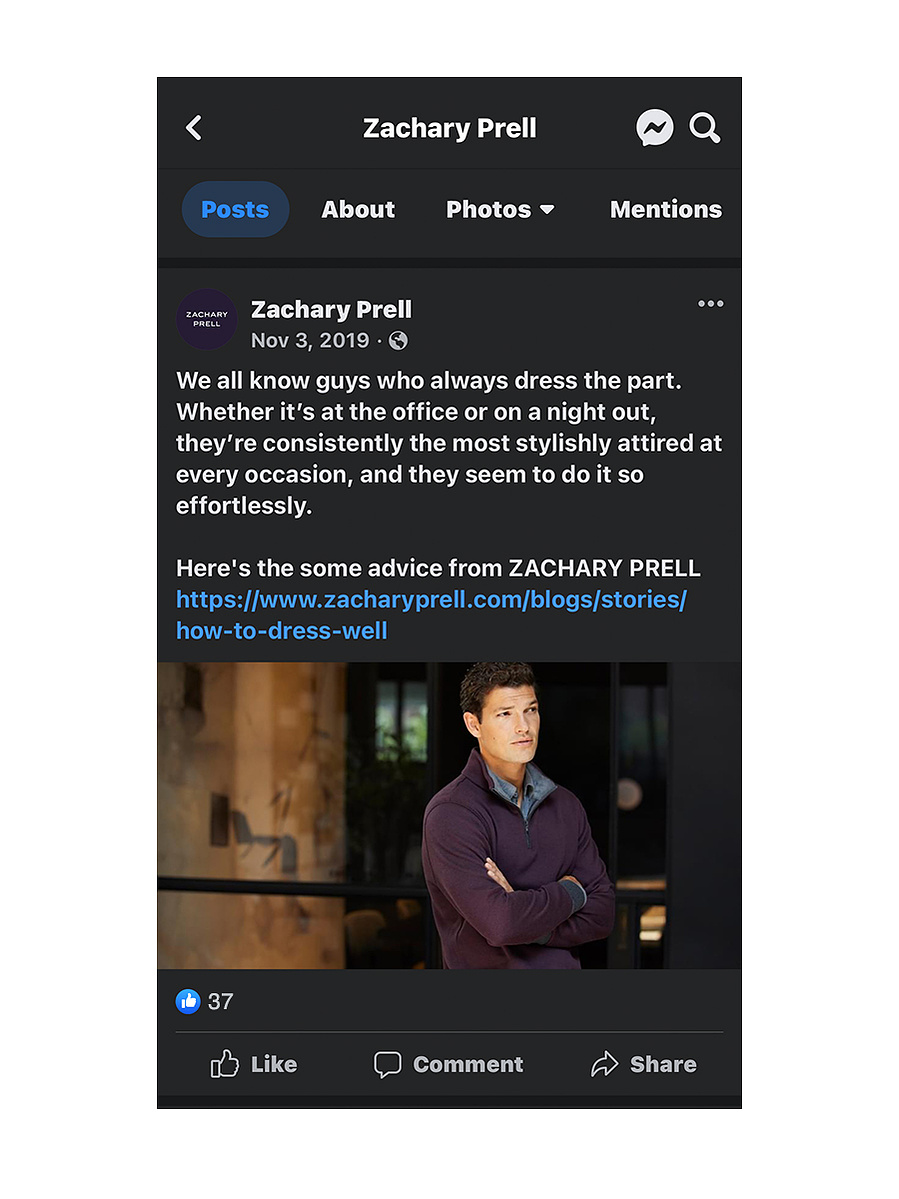Open the Mentions tab
Viewport: 899px width, 1199px height.
pos(666,210)
